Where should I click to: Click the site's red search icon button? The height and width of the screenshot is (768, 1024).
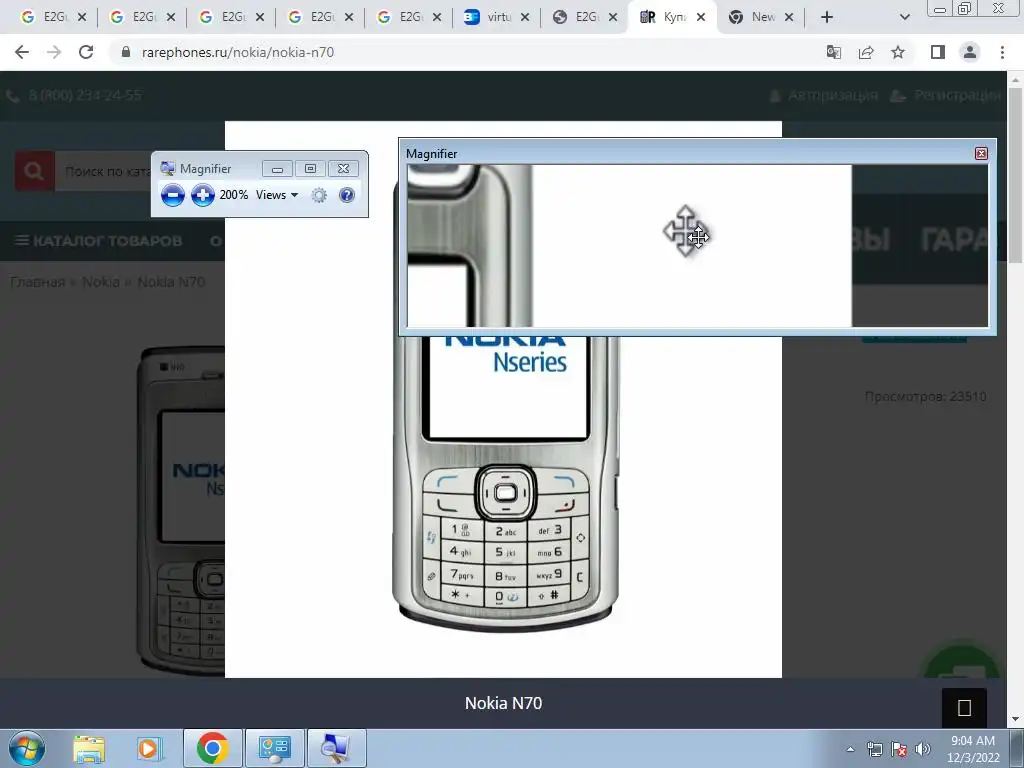(x=35, y=171)
